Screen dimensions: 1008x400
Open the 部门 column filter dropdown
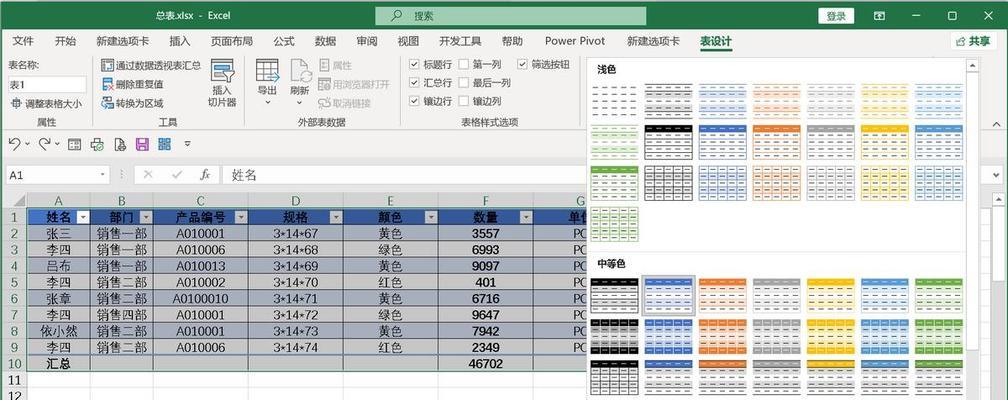pyautogui.click(x=146, y=217)
